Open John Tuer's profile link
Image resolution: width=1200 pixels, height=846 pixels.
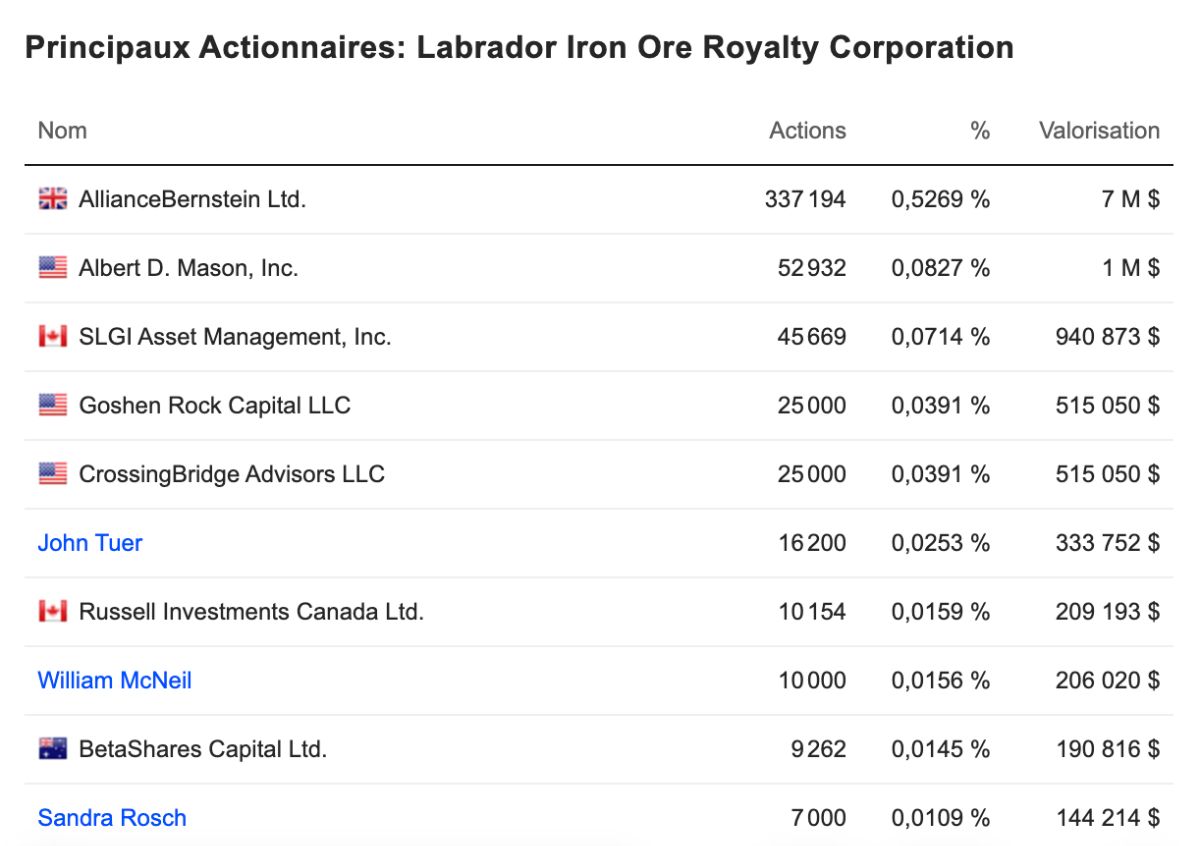pyautogui.click(x=90, y=543)
